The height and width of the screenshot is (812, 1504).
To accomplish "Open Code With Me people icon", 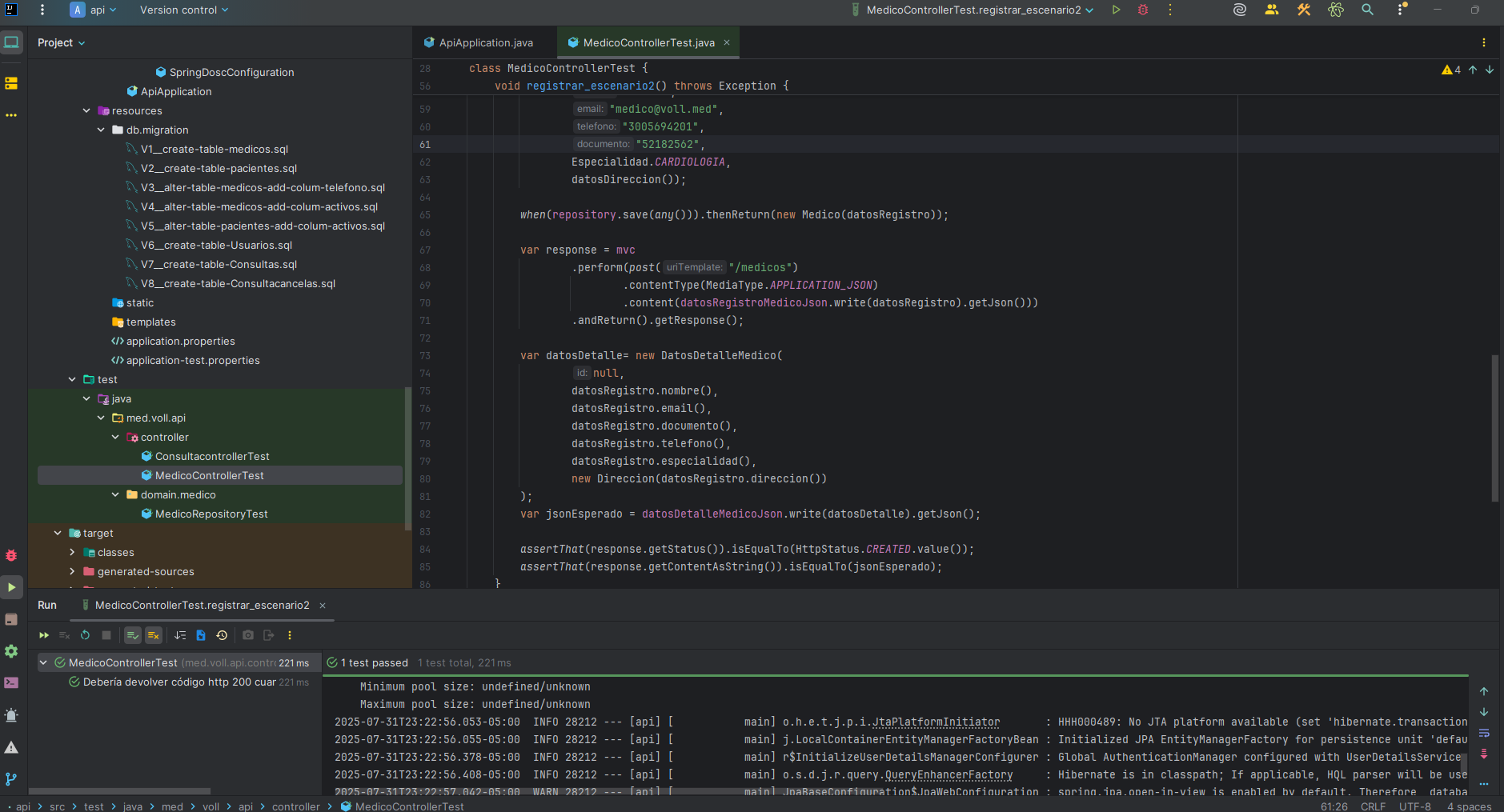I will tap(1272, 10).
